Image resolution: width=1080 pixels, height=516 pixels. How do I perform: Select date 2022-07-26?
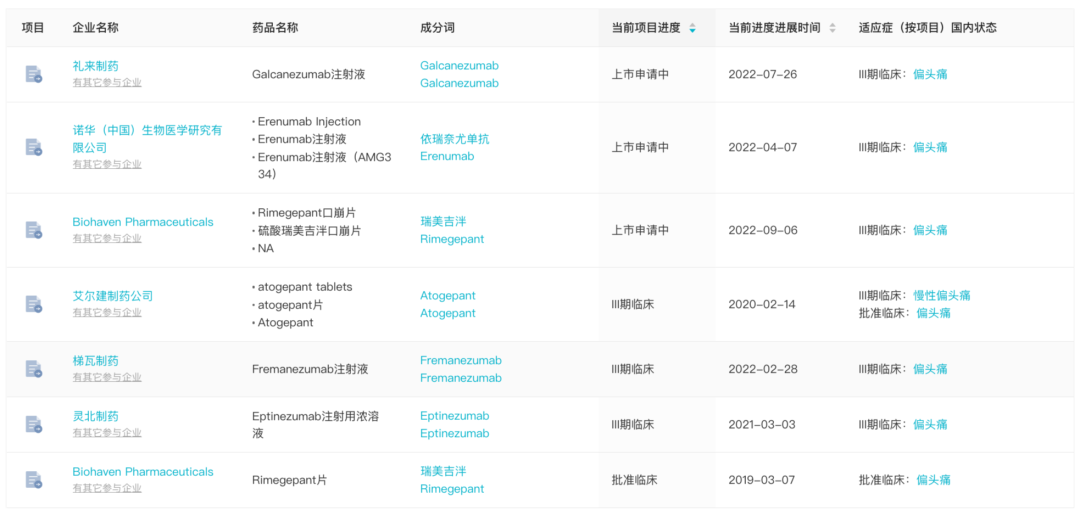click(762, 74)
